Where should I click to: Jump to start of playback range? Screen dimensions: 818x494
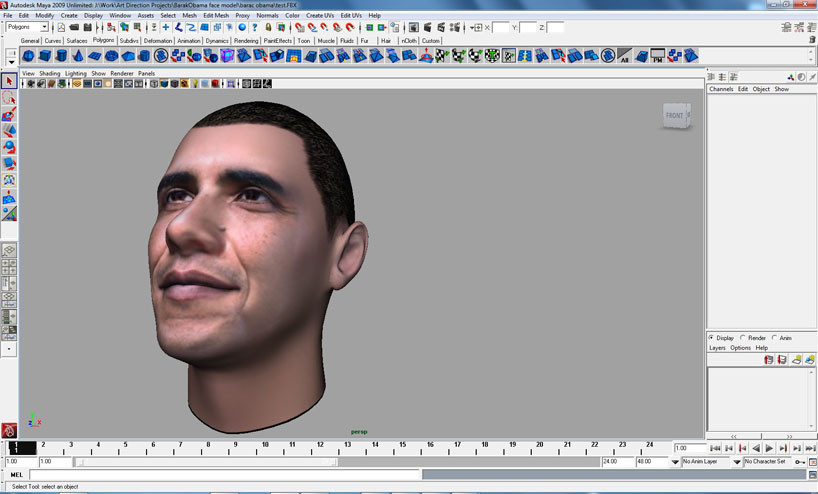715,448
